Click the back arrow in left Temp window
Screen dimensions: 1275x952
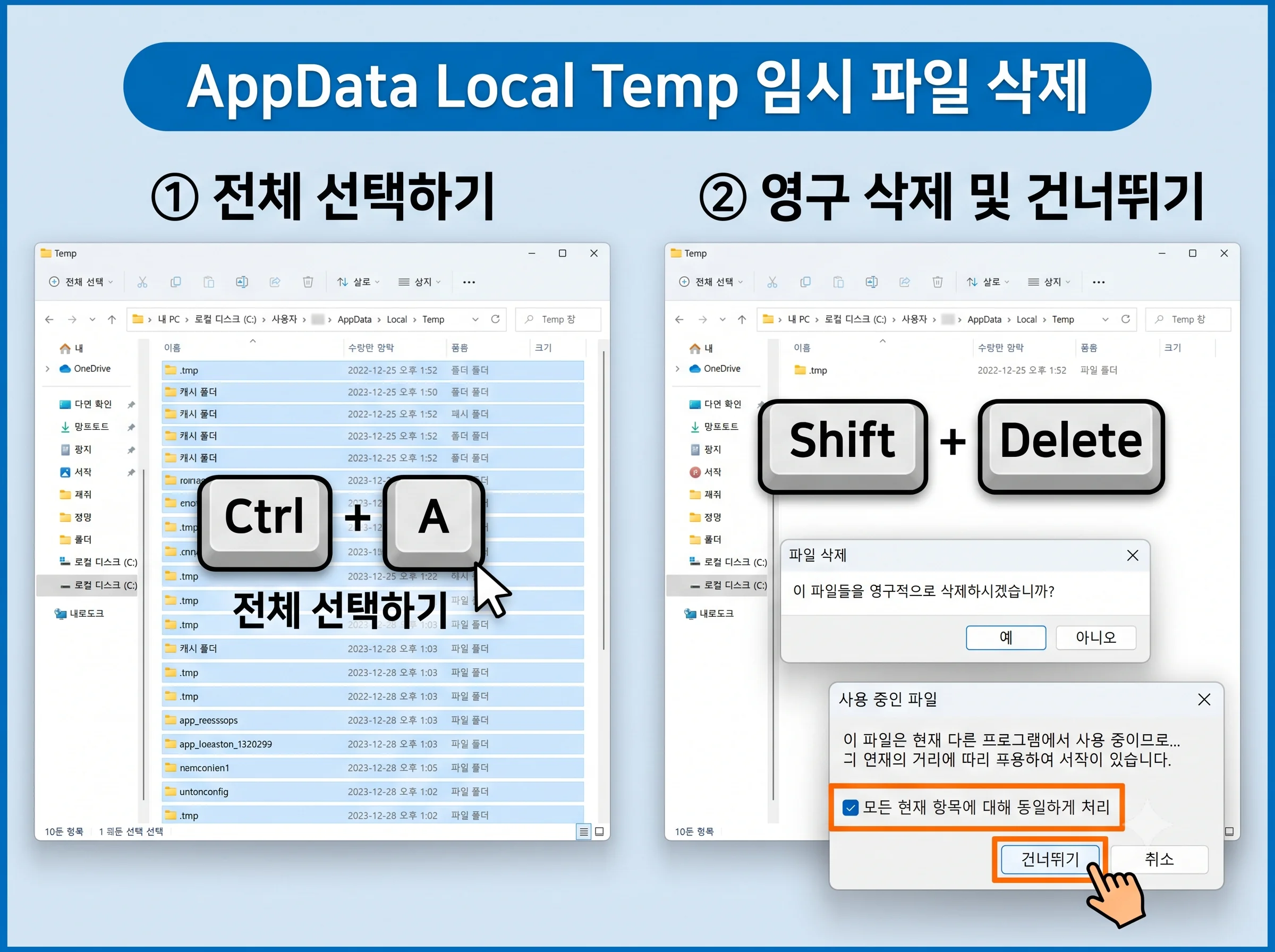coord(49,319)
